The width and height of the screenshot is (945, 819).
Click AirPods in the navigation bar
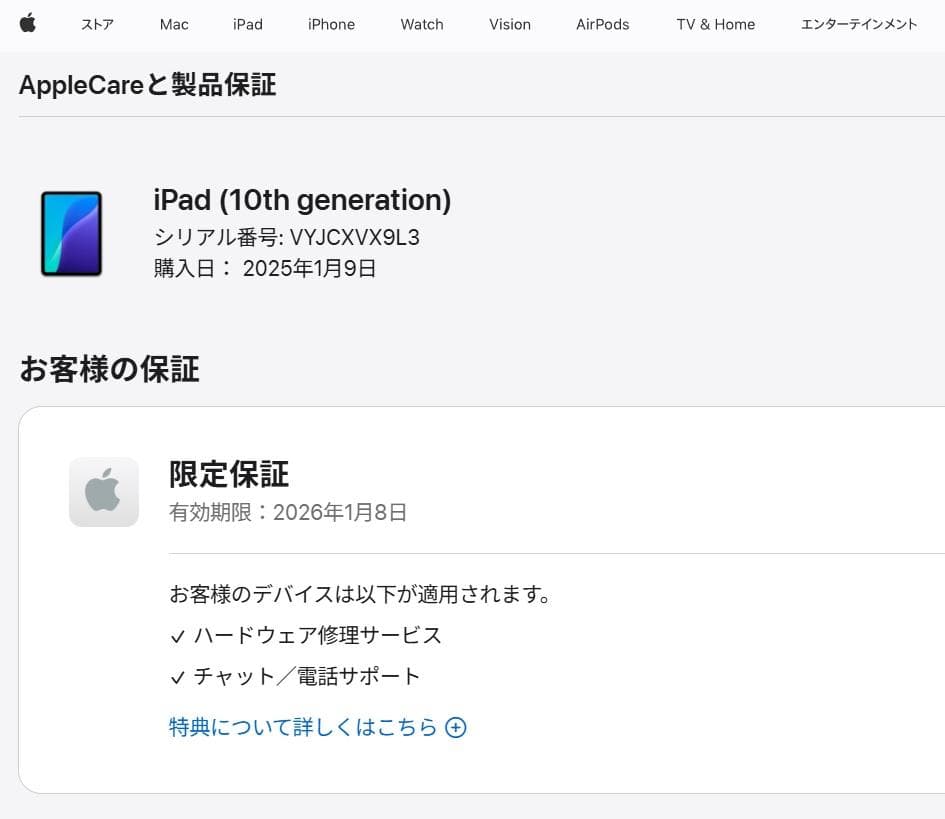(602, 24)
